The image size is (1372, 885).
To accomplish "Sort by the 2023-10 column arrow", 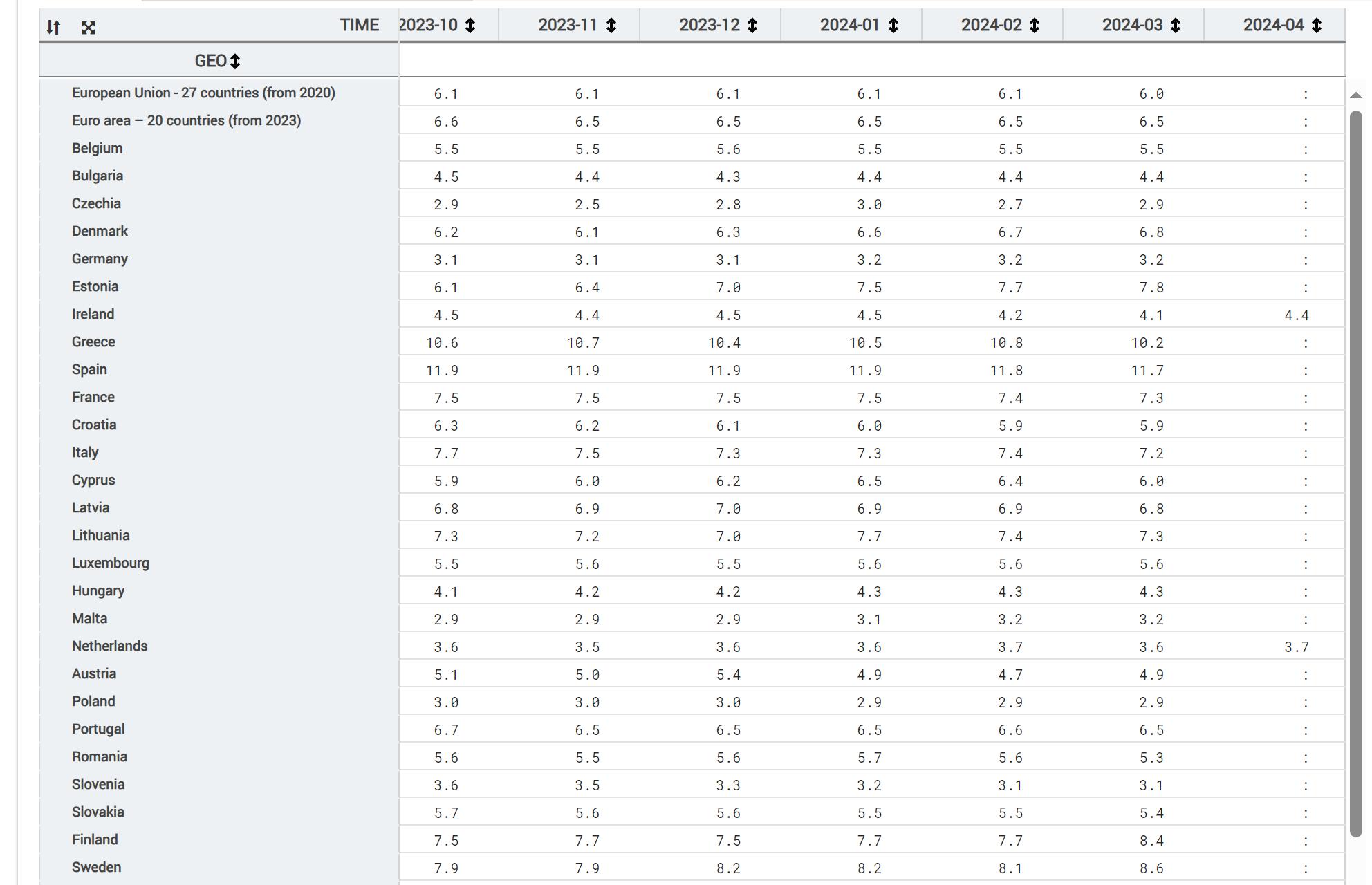I will (470, 26).
